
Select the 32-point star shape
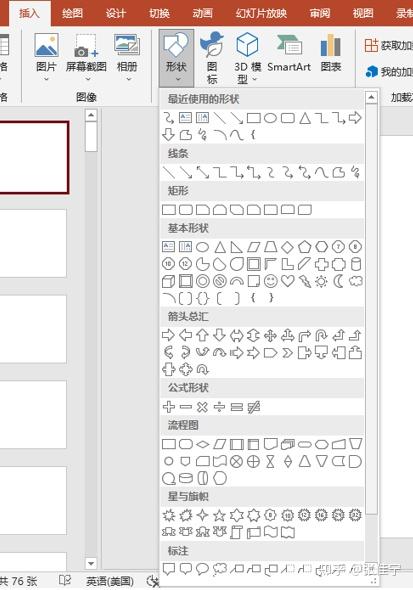[355, 515]
